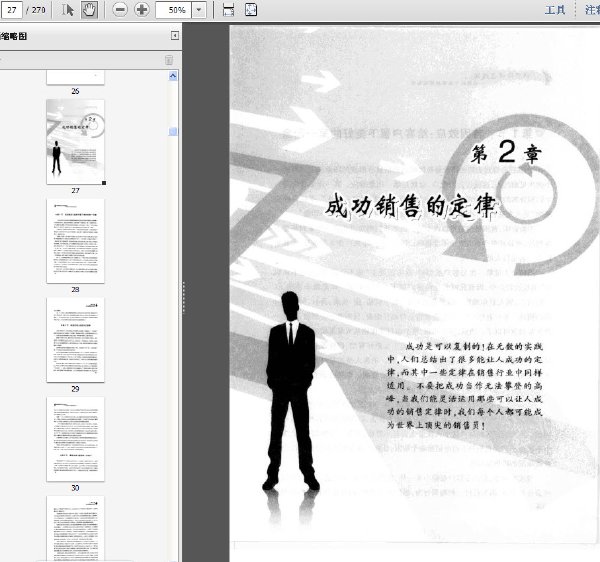Select page 29 thumbnail
The height and width of the screenshot is (562, 600).
[x=75, y=340]
